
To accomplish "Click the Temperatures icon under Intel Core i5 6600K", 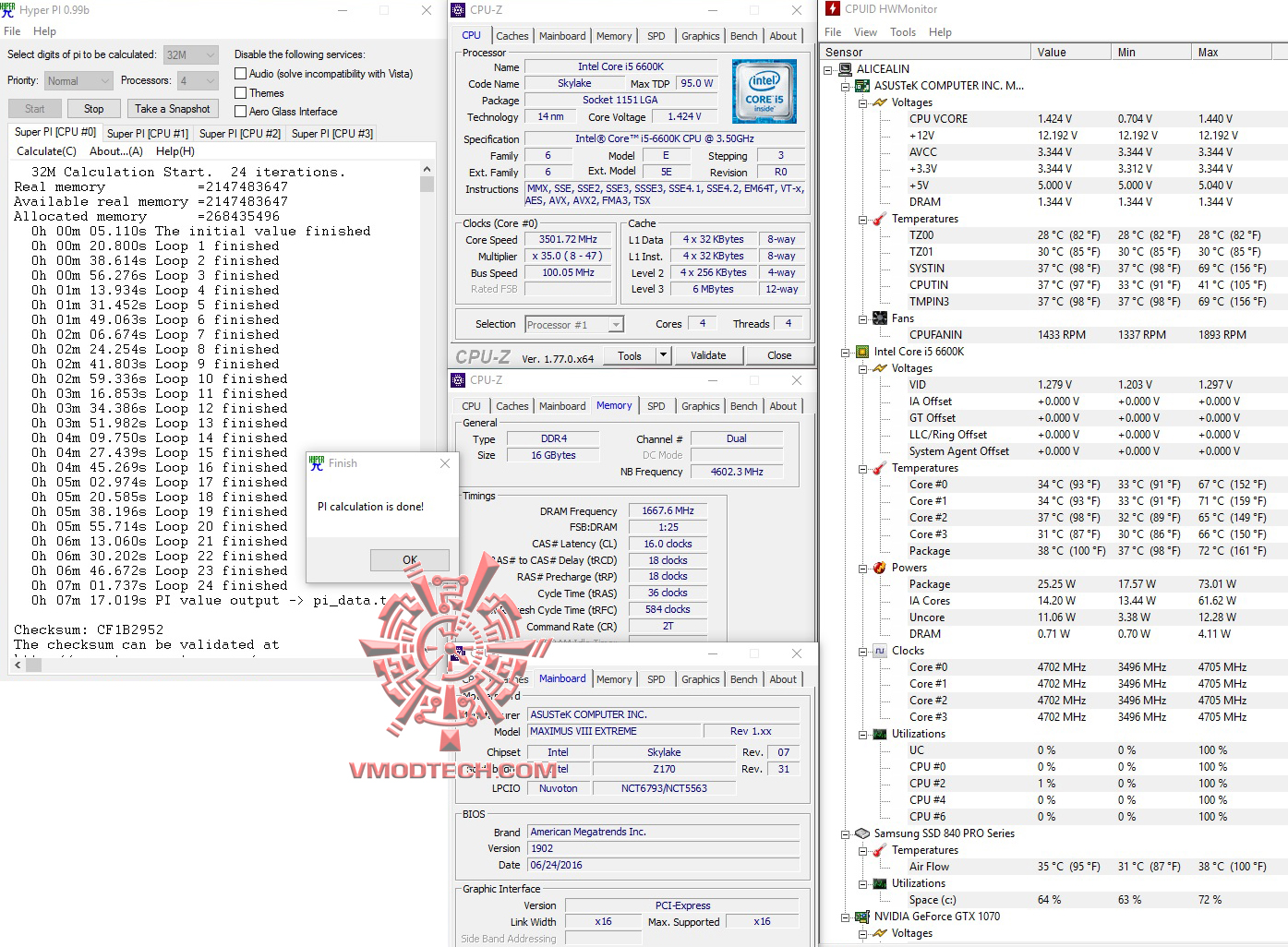I will 880,468.
